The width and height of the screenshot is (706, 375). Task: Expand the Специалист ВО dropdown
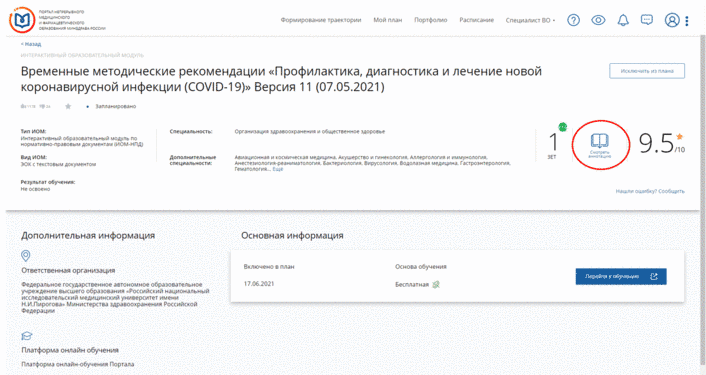(530, 20)
